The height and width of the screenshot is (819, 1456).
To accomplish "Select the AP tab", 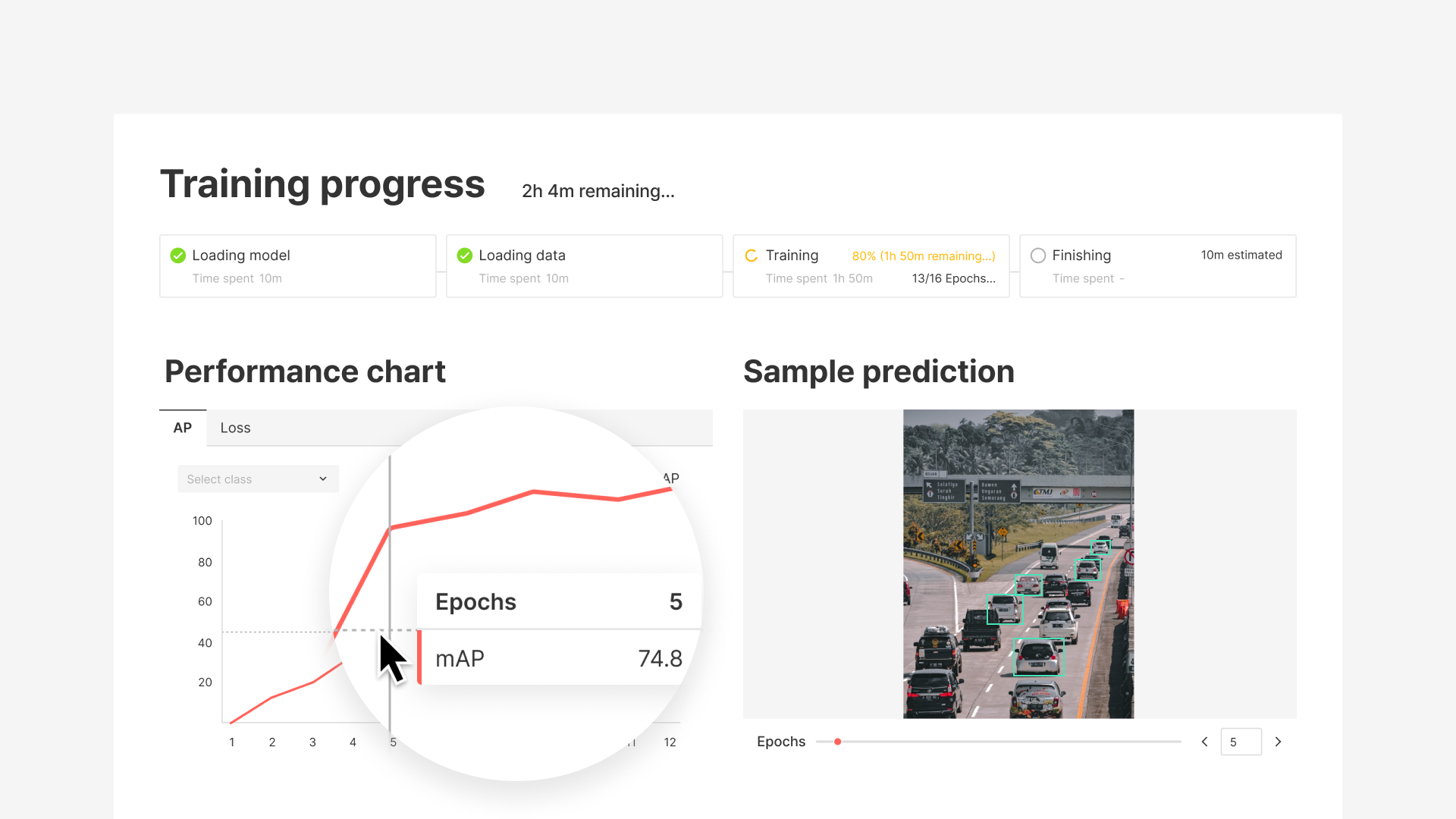I will 182,428.
